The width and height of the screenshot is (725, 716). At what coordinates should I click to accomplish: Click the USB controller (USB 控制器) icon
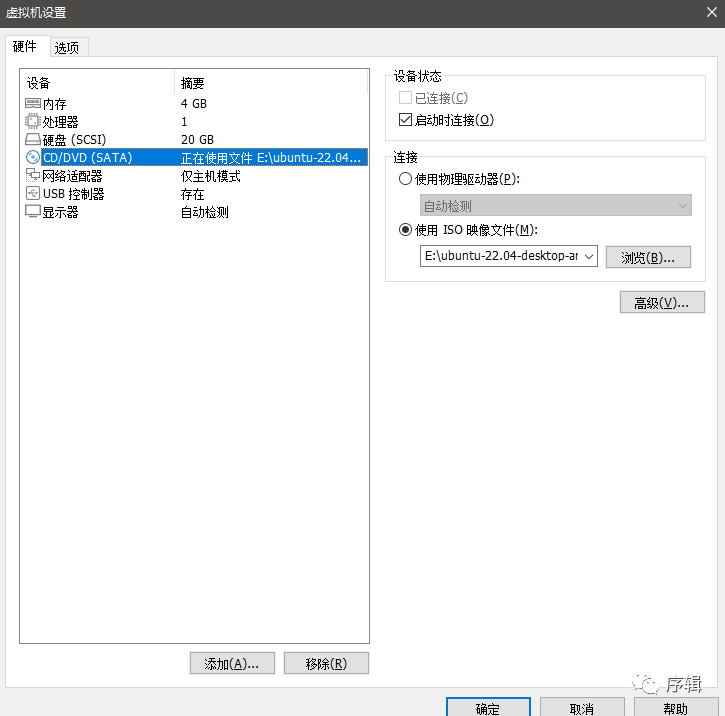33,194
